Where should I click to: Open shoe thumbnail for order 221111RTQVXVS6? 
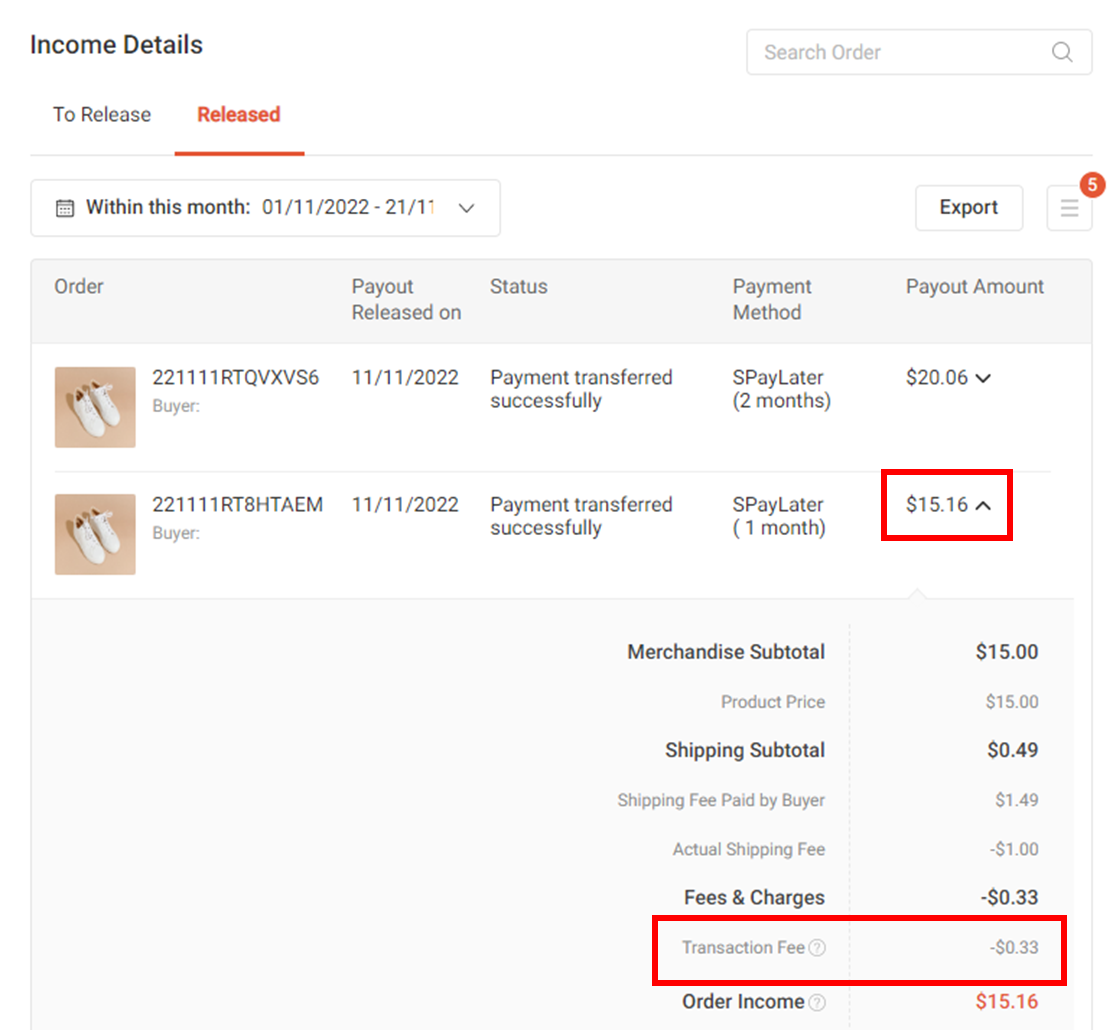[x=95, y=407]
